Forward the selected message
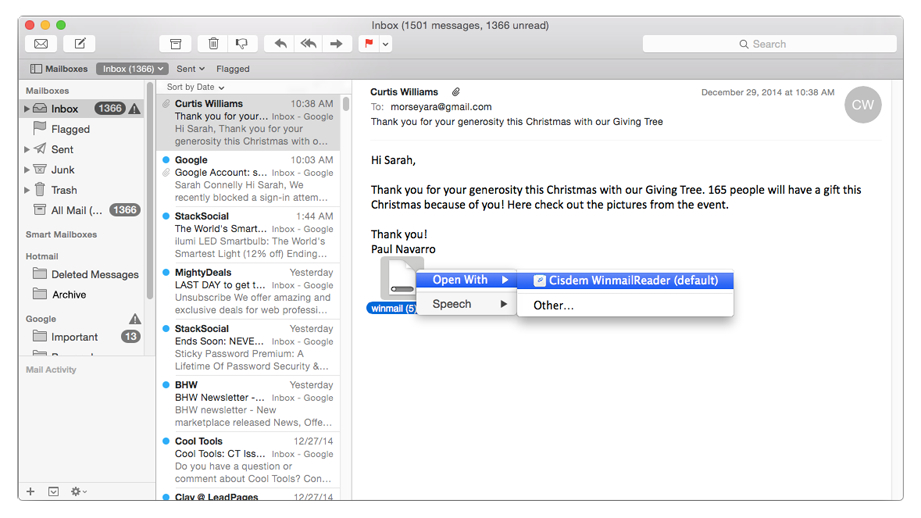 point(336,43)
